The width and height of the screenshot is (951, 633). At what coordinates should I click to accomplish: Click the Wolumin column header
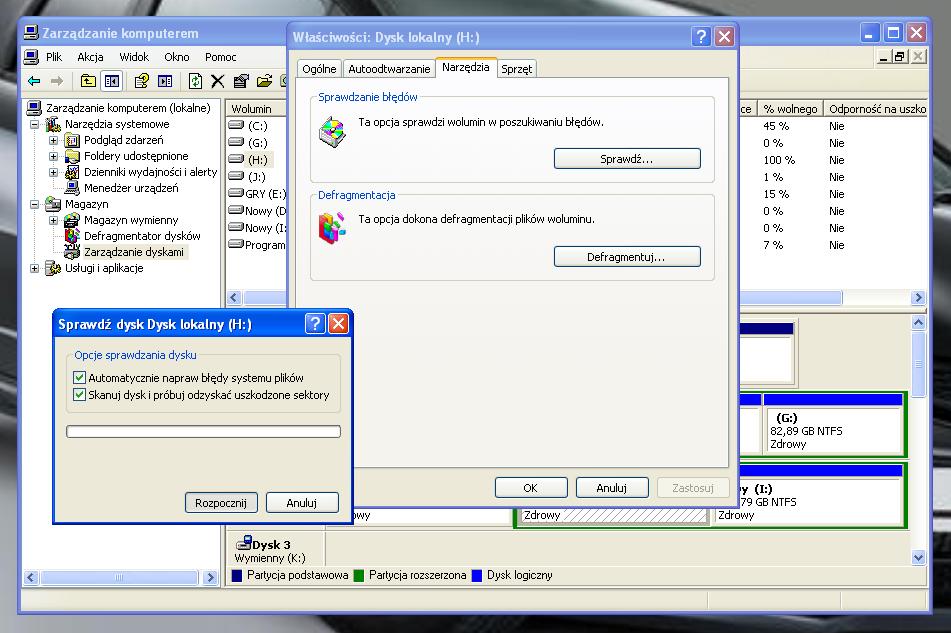(x=257, y=109)
